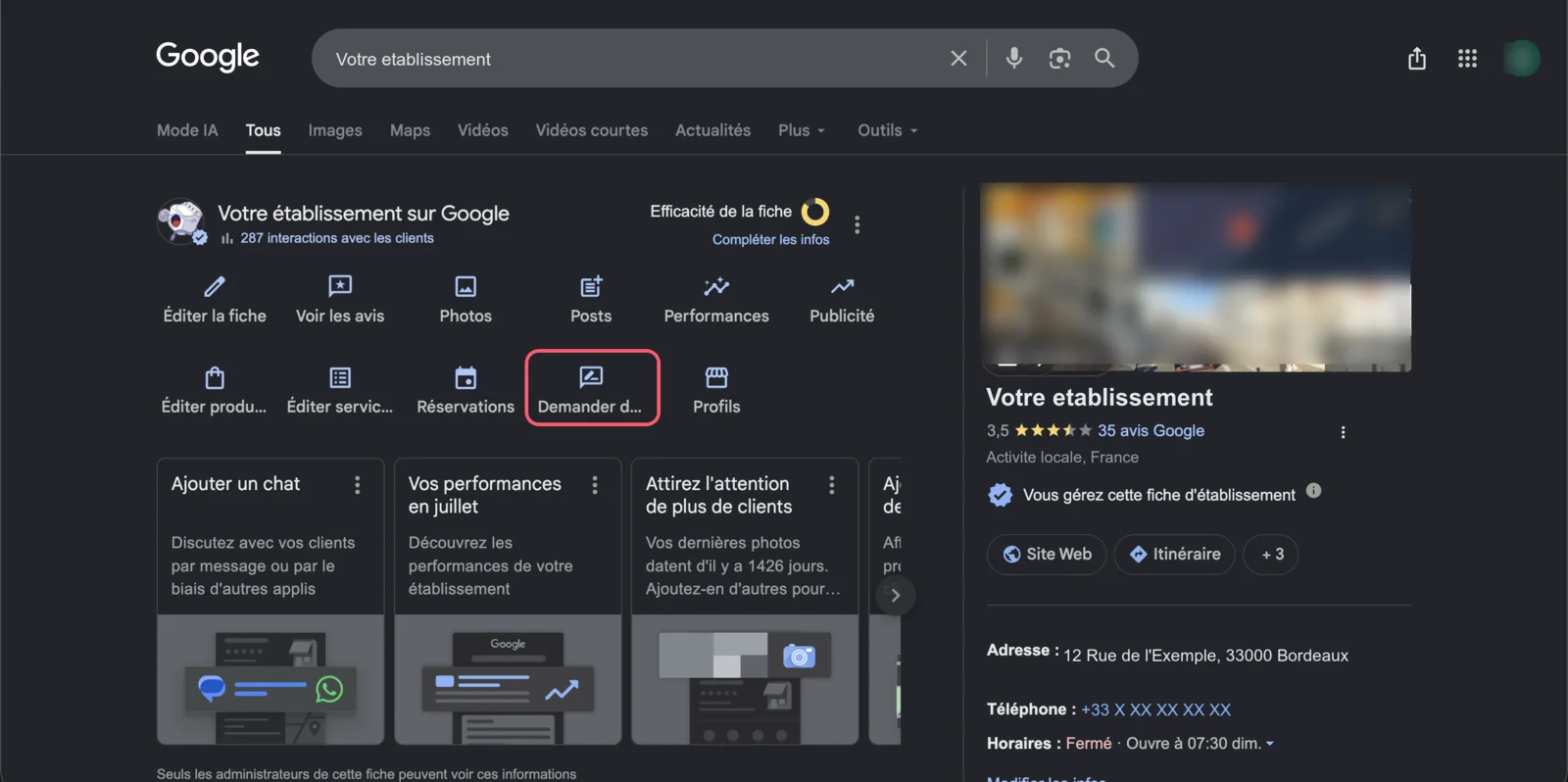The width and height of the screenshot is (1568, 782).
Task: Open Posts to create update
Action: coord(591,299)
